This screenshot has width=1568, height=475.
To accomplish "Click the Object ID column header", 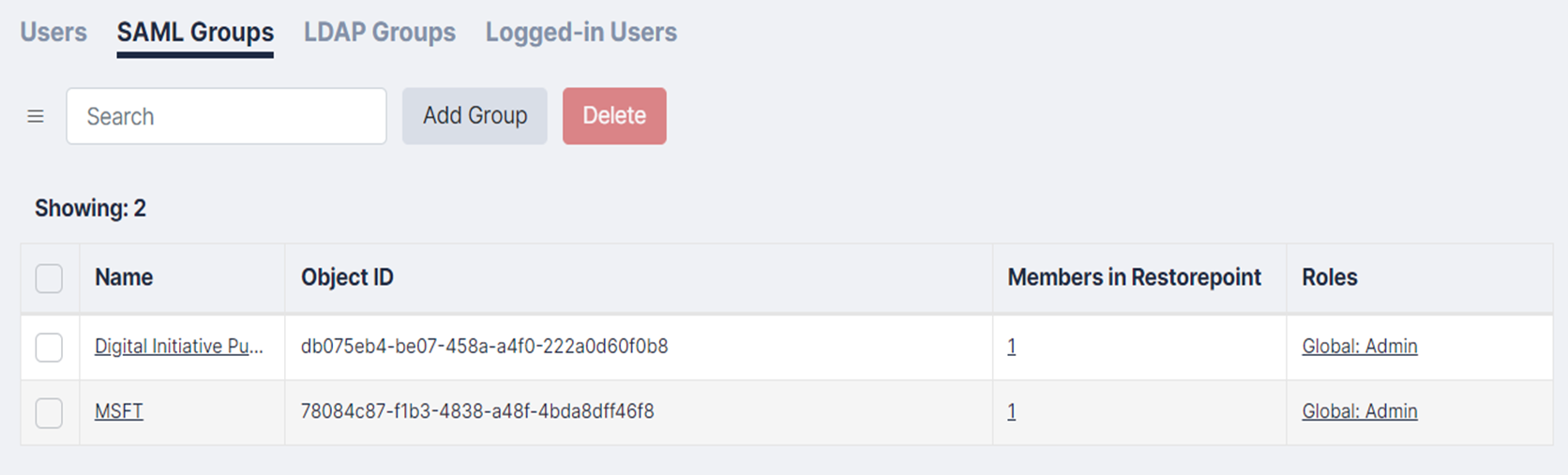I will 347,277.
